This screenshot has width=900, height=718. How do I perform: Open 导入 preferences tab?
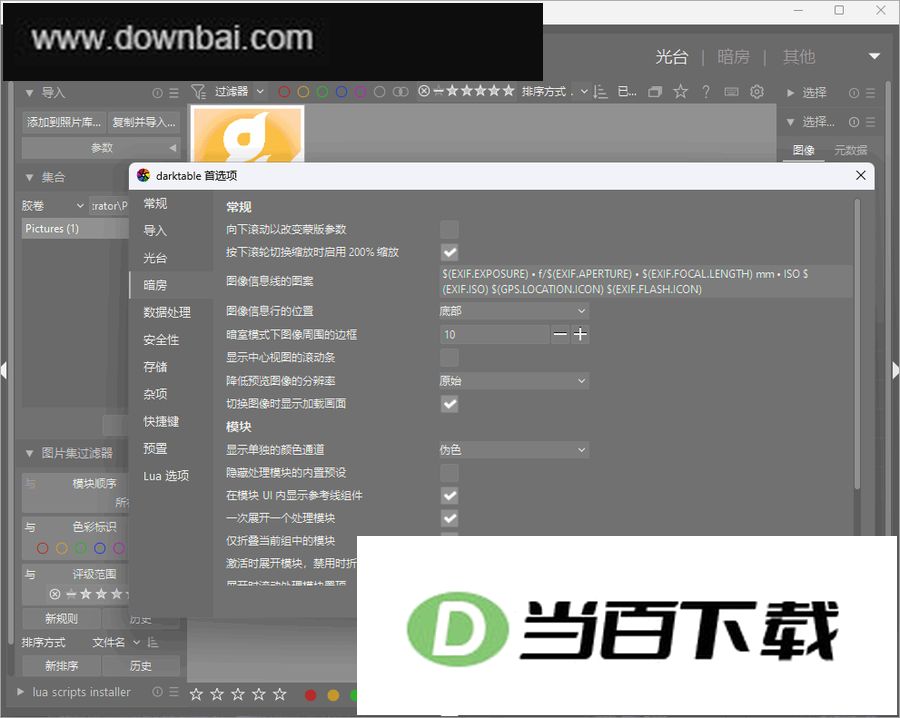pyautogui.click(x=155, y=231)
